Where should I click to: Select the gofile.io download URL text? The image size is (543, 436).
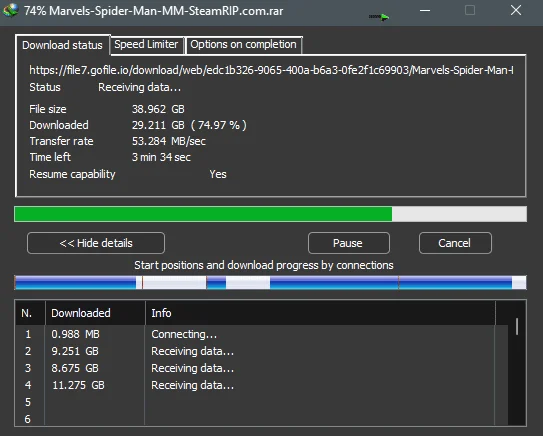(271, 70)
